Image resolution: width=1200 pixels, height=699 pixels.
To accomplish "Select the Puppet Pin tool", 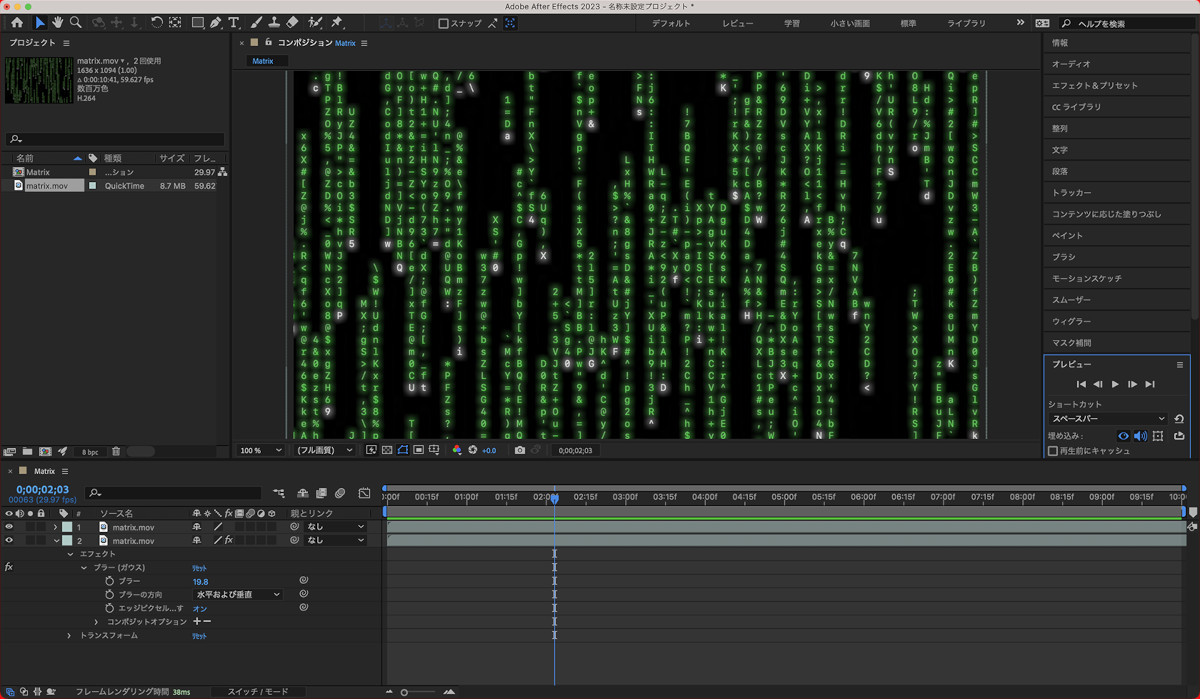I will 337,22.
